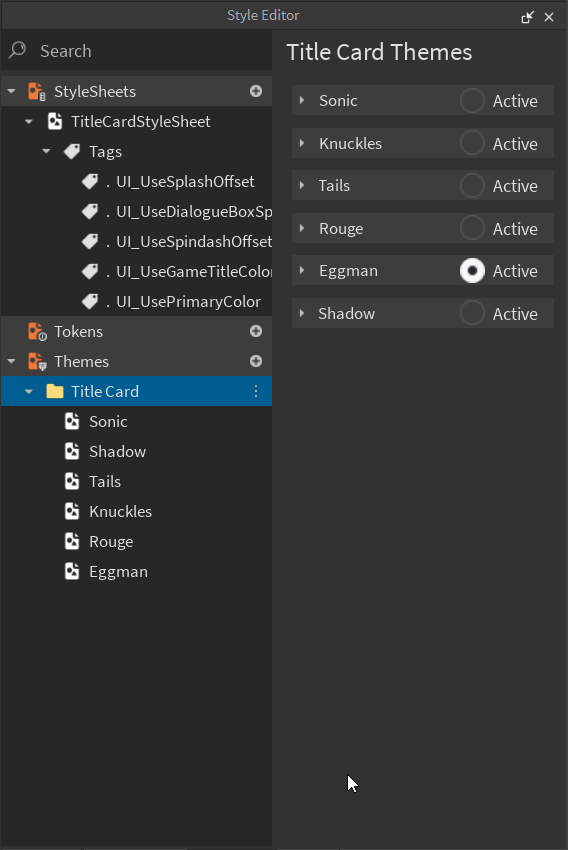Open Title Card three-dot options menu
The image size is (568, 850).
coord(256,391)
